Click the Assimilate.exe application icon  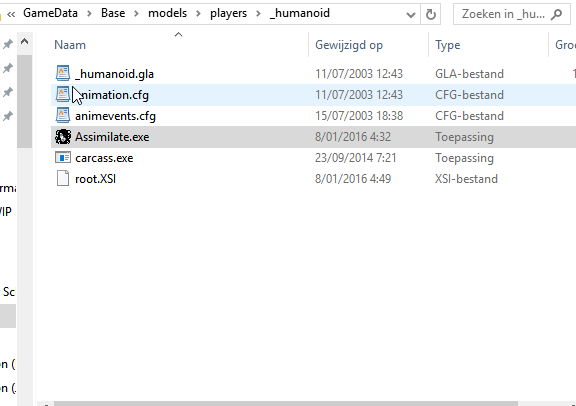coord(63,137)
